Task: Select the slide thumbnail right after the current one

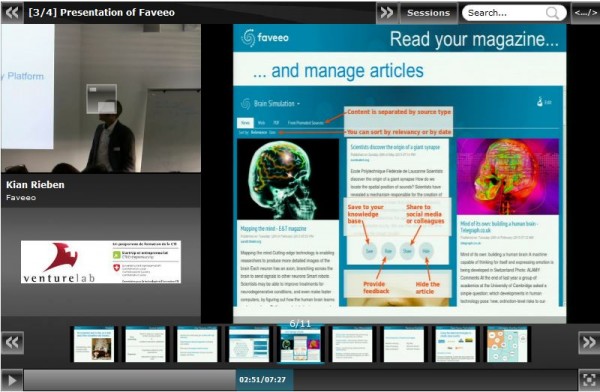Action: click(x=352, y=344)
